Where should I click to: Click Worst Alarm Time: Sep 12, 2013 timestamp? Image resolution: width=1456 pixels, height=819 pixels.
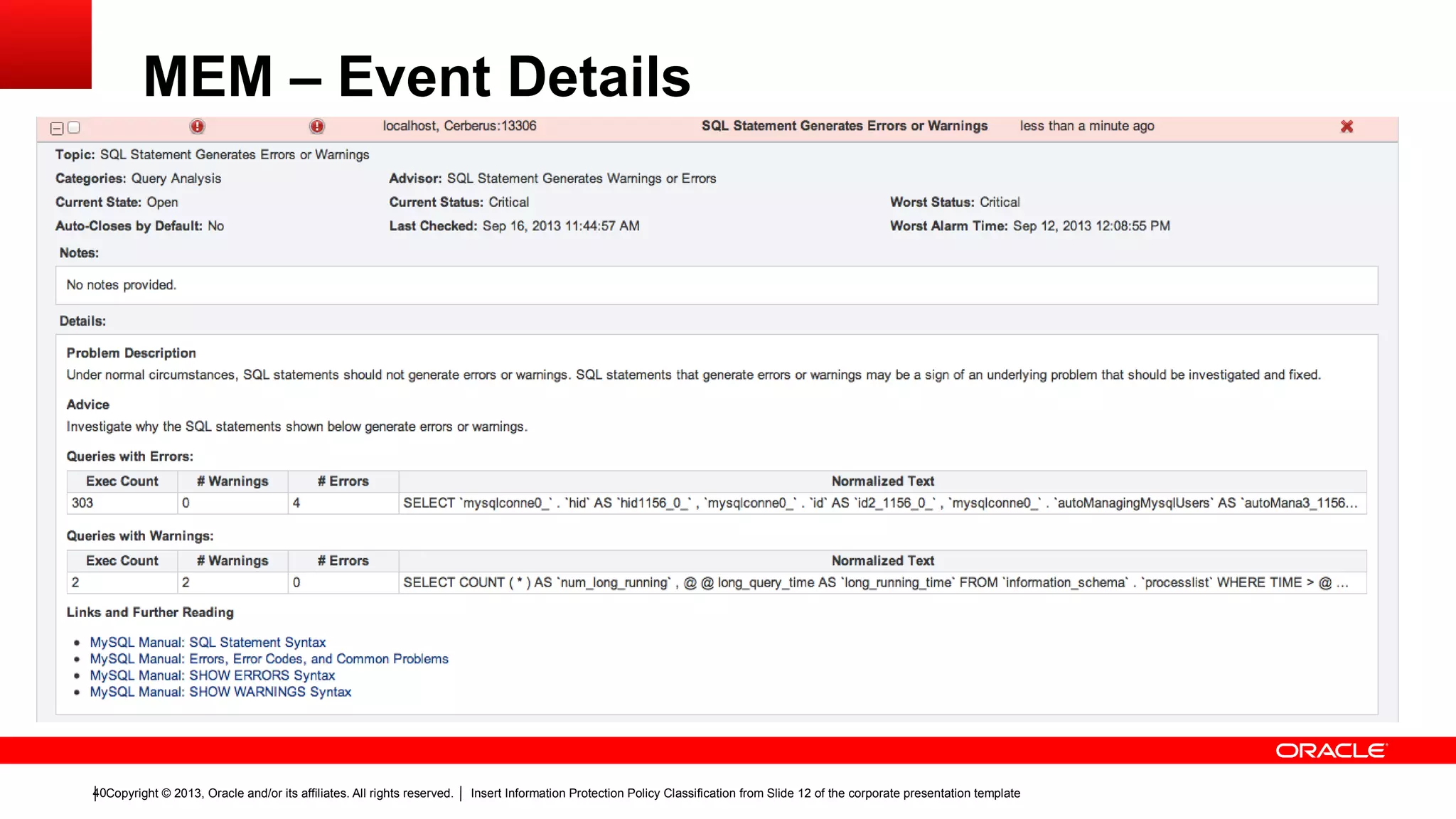tap(1030, 226)
